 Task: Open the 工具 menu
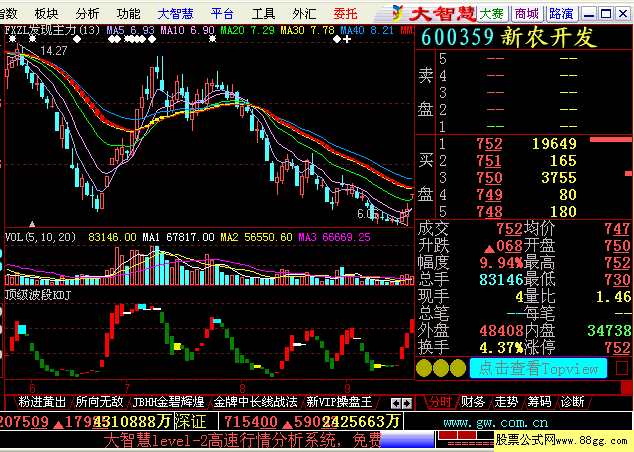point(263,14)
